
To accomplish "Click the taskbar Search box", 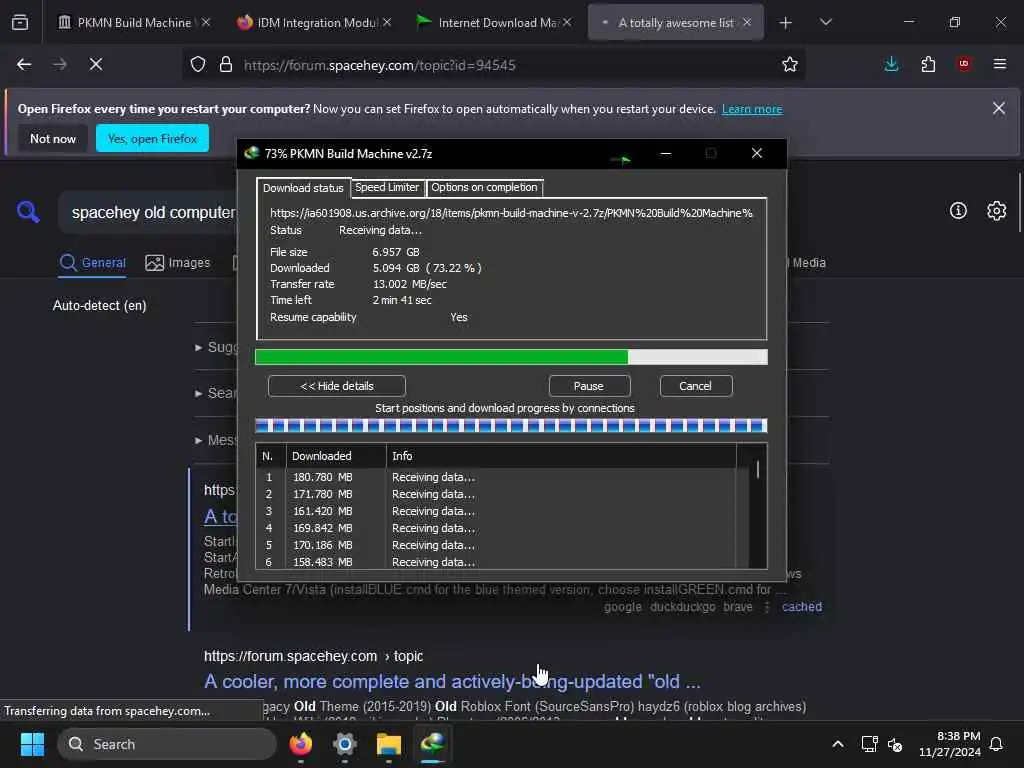I will click(x=167, y=744).
